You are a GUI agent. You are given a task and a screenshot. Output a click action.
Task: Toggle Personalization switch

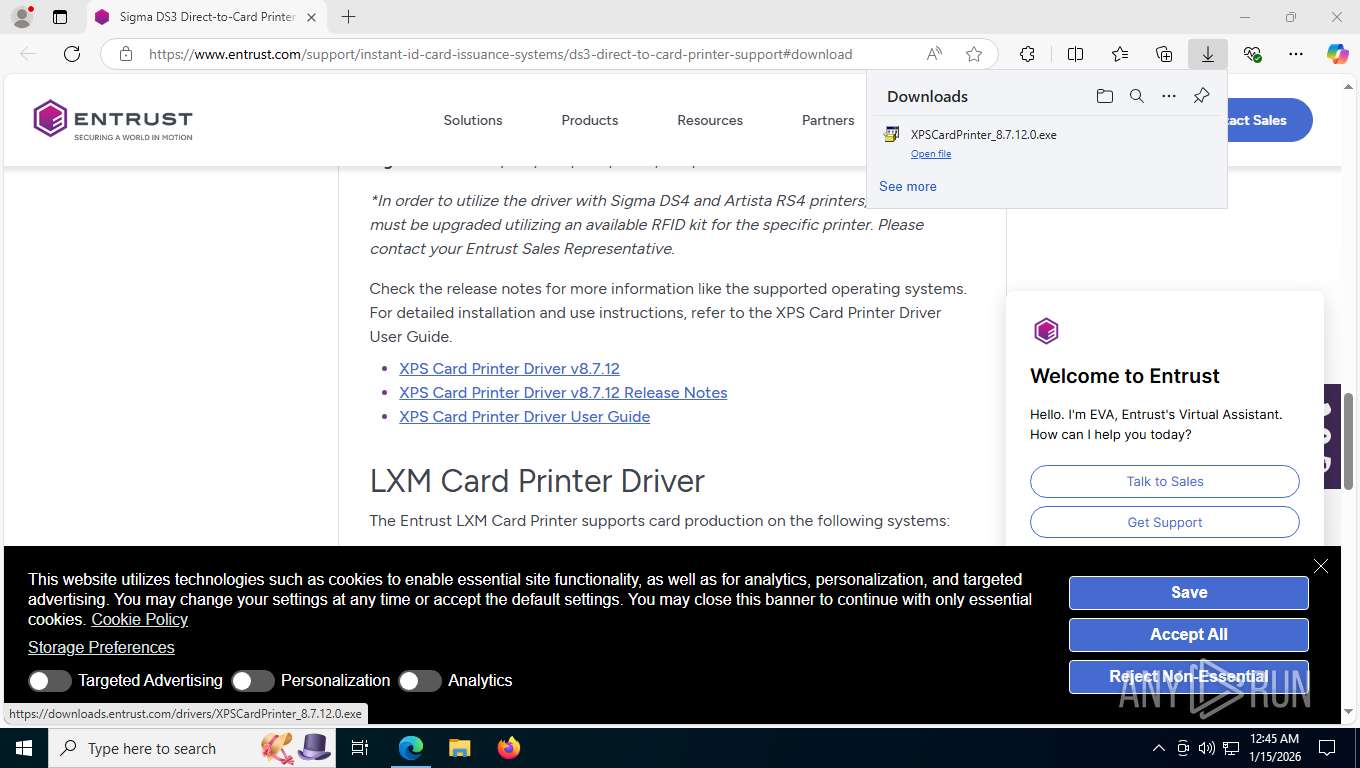[253, 680]
